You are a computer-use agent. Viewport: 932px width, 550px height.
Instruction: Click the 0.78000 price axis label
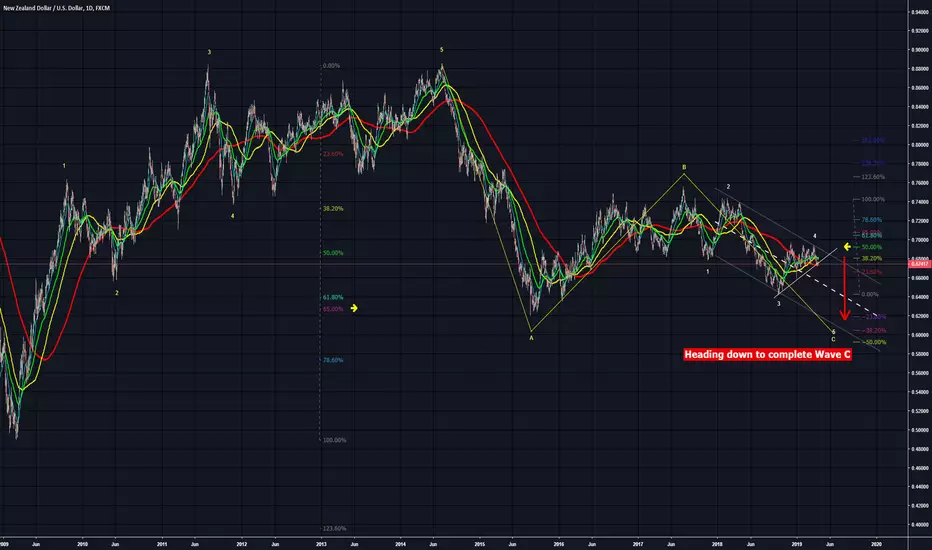click(920, 164)
